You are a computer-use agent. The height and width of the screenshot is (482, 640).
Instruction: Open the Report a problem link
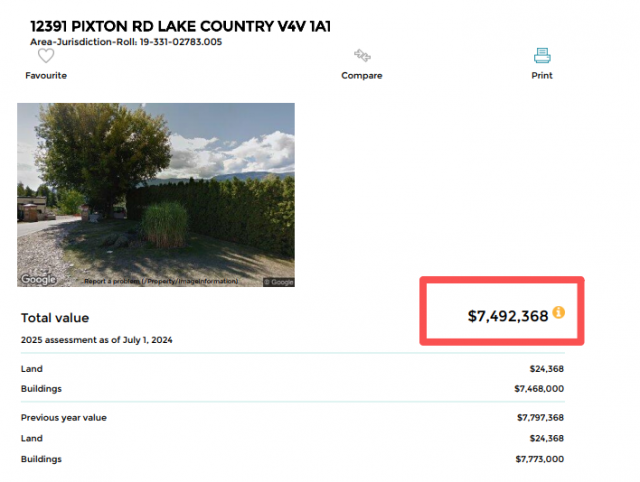tap(110, 282)
